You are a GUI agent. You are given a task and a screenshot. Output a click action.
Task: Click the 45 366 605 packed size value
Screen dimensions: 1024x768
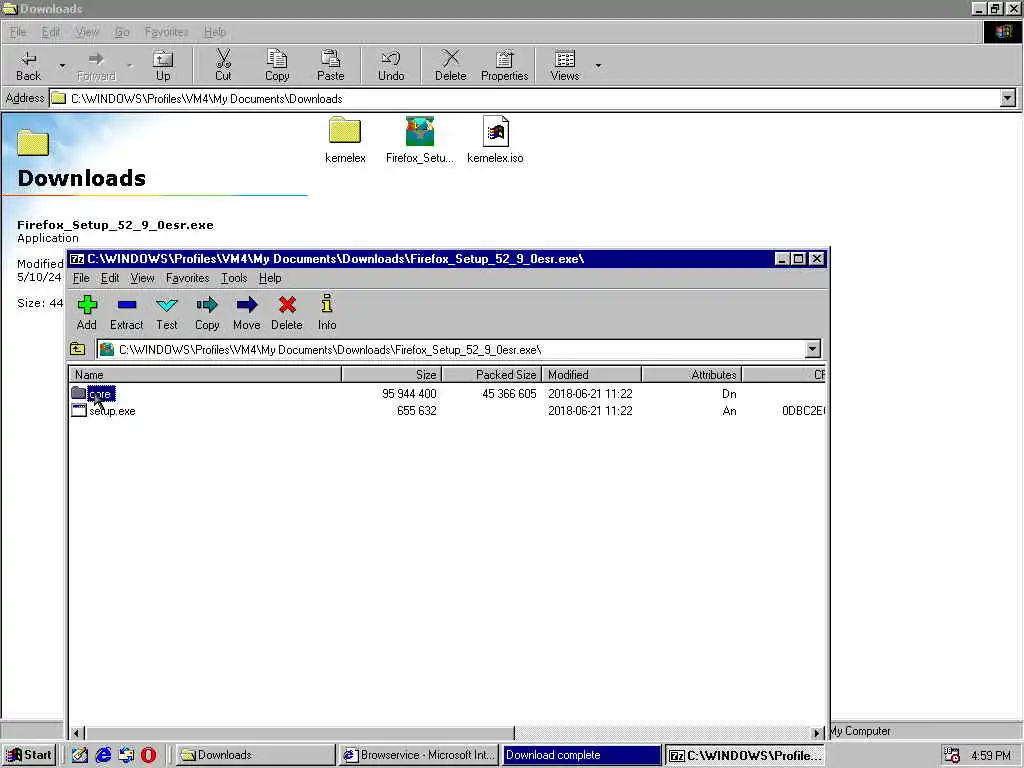(x=509, y=394)
